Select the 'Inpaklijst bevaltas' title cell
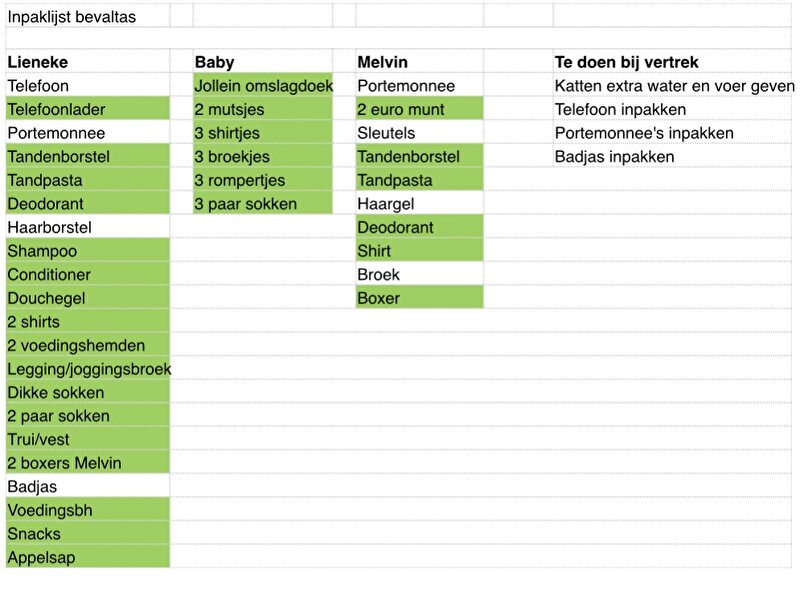 88,17
